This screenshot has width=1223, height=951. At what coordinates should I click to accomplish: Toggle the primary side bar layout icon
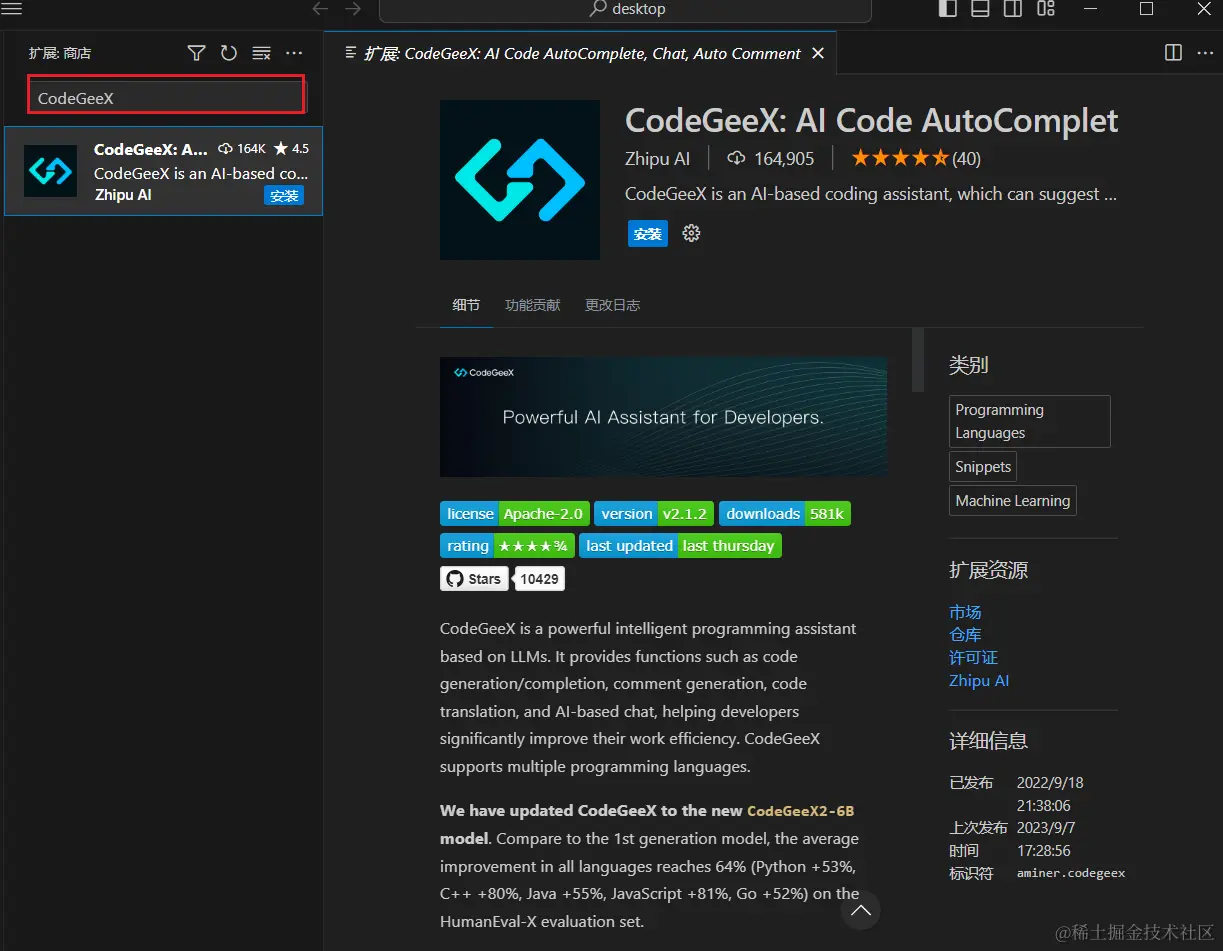tap(947, 8)
